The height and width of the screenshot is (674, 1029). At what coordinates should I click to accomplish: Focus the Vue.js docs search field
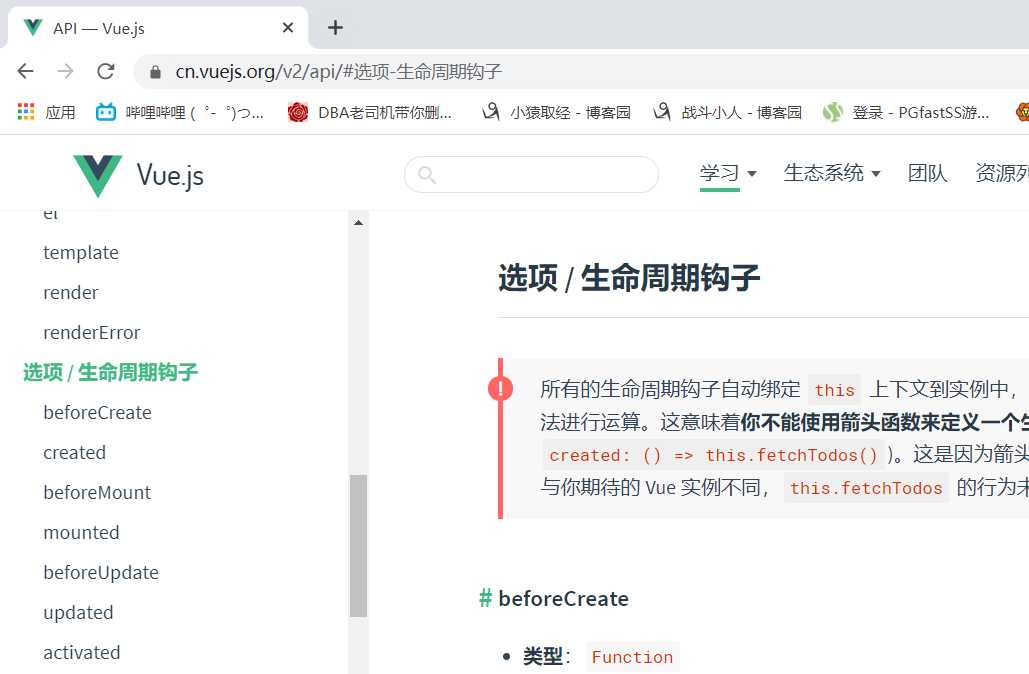(532, 175)
